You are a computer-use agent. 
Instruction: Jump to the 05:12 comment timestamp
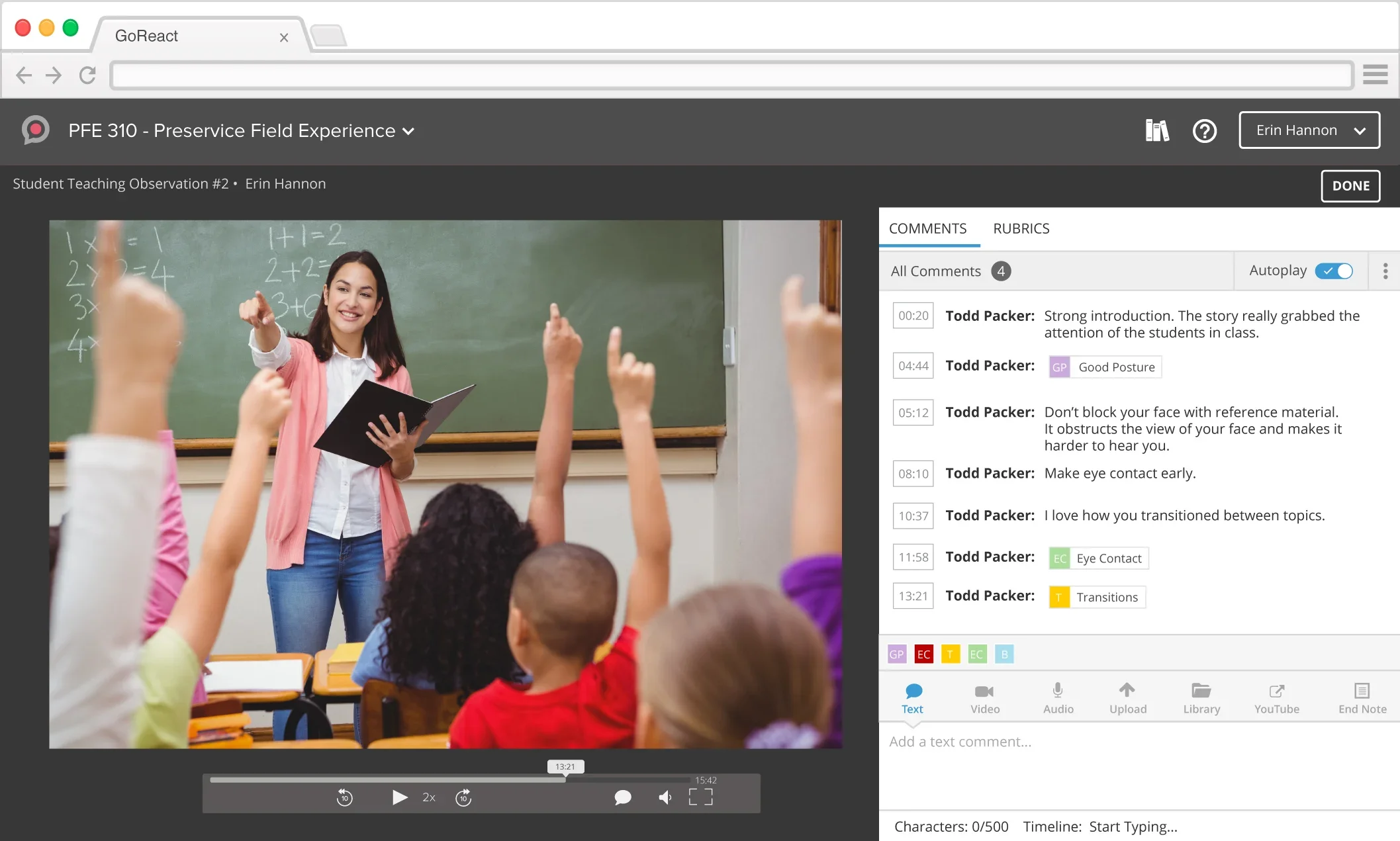click(913, 412)
